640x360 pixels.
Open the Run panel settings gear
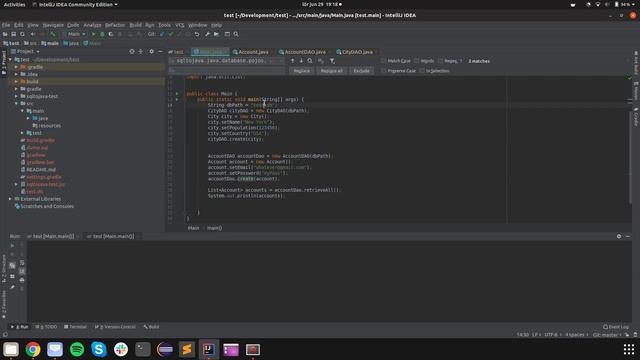tap(619, 236)
